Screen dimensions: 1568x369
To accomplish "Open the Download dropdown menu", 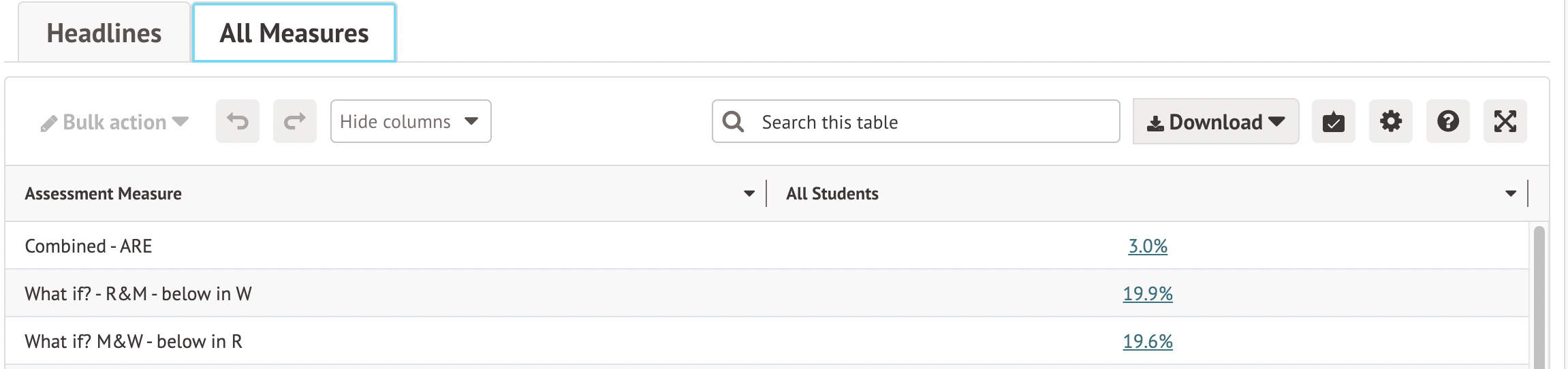I will pos(1215,121).
